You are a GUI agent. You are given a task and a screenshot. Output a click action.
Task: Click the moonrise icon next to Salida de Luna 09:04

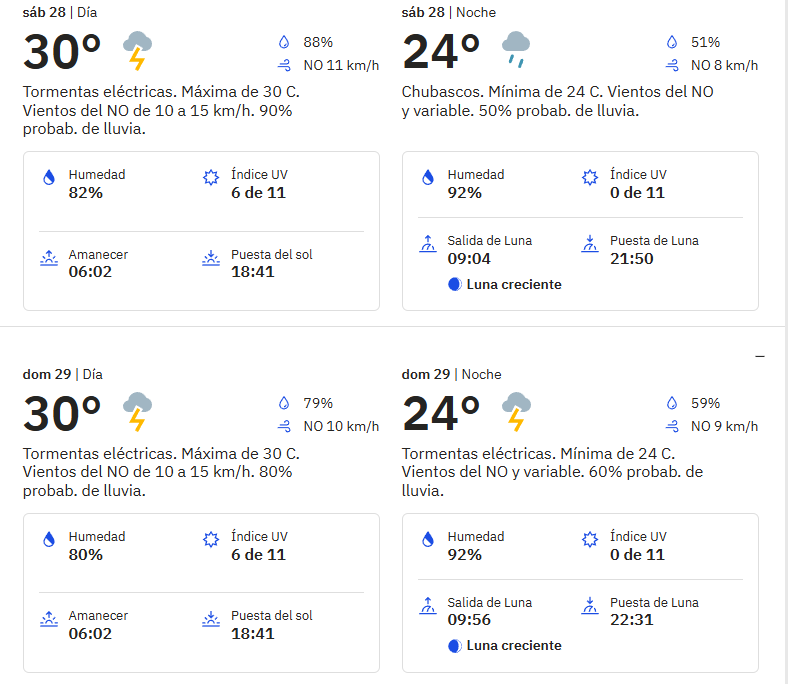coord(428,244)
